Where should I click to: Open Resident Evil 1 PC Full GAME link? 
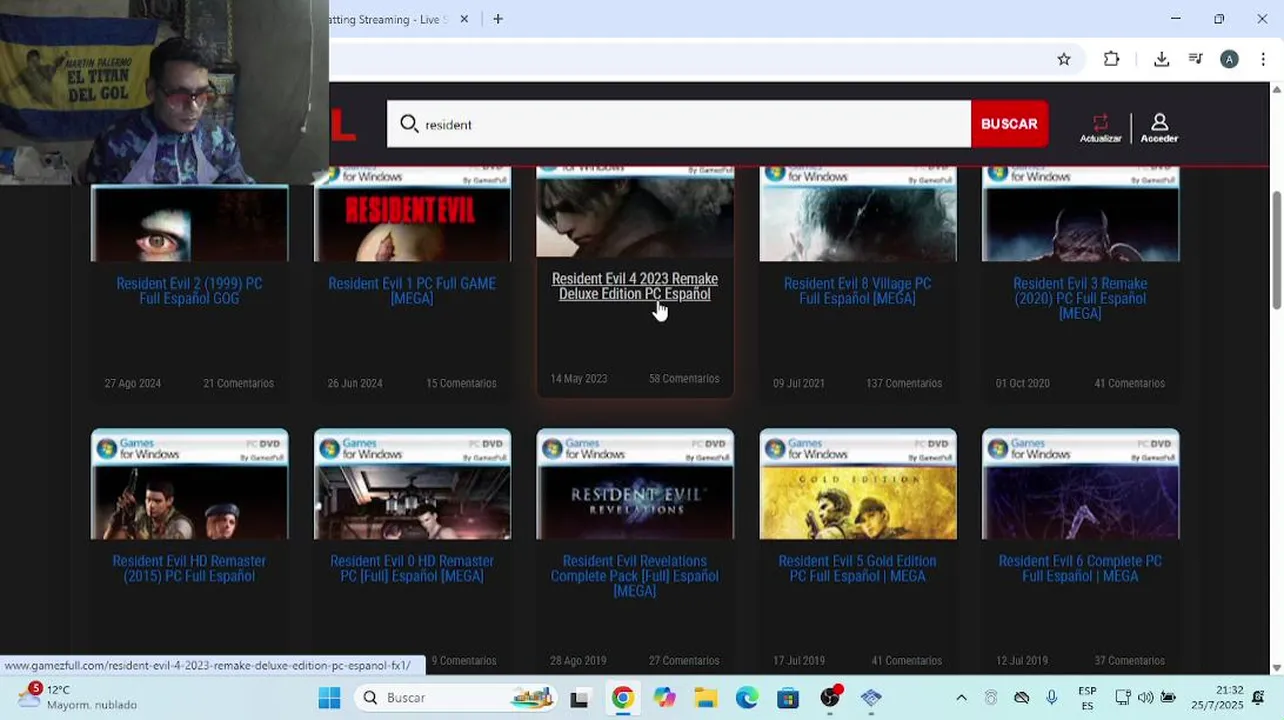tap(412, 291)
